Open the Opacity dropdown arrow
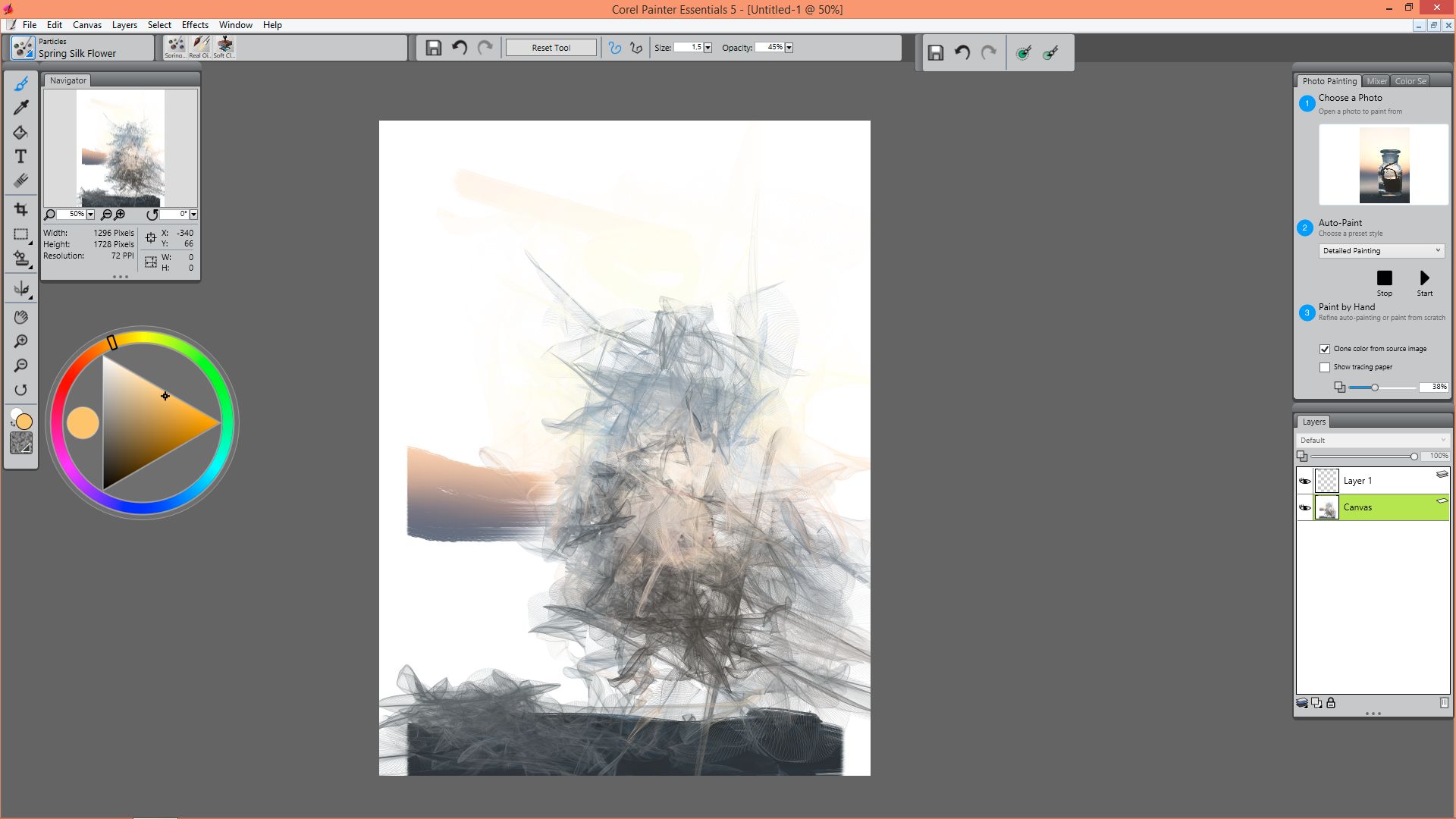Viewport: 1456px width, 819px height. [789, 48]
